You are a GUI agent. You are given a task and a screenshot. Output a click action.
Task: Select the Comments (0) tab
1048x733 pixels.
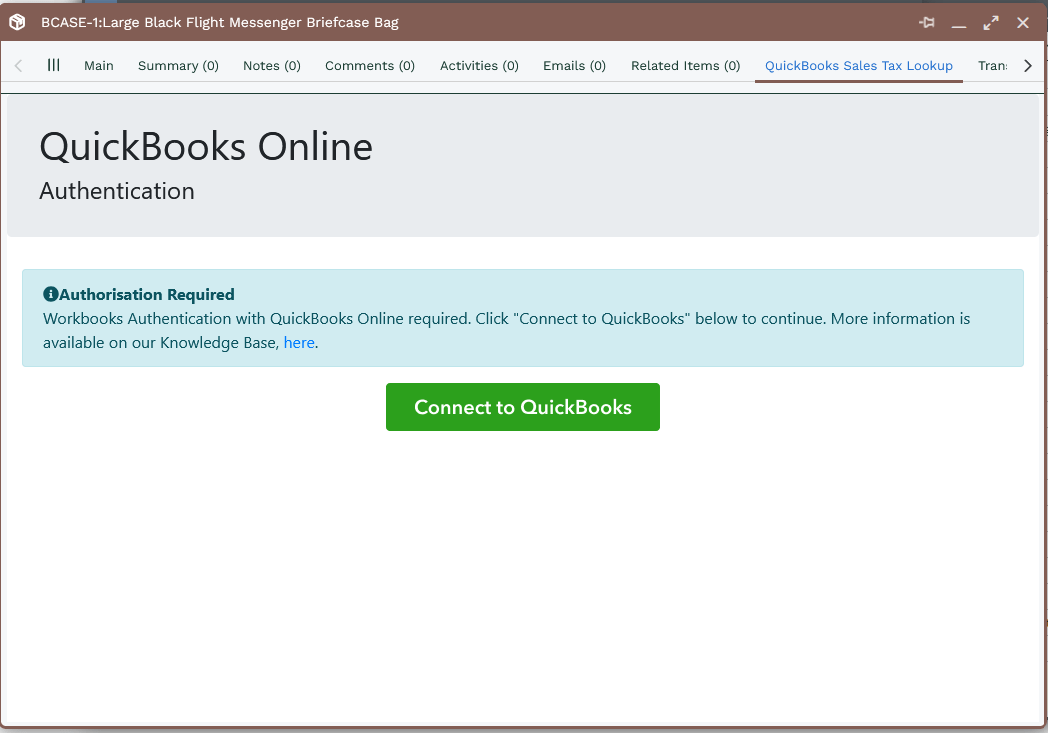point(370,66)
